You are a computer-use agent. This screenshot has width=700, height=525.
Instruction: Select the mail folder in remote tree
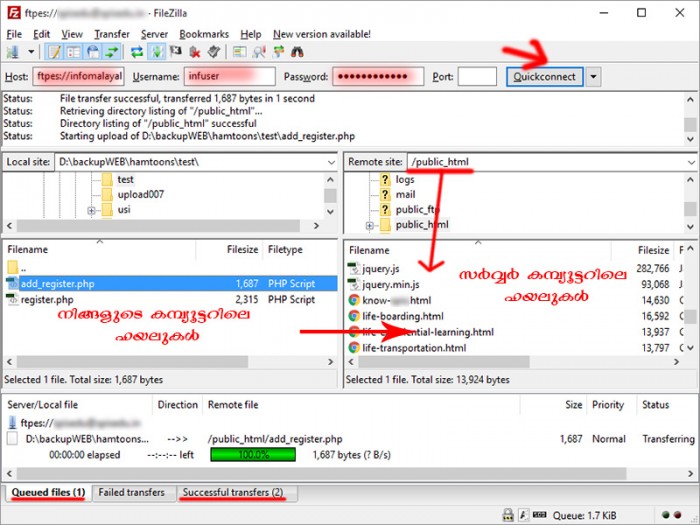click(405, 195)
